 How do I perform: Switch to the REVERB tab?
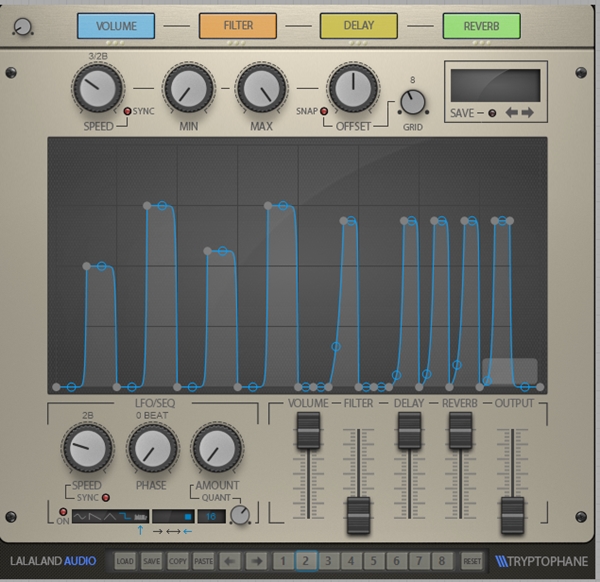[481, 26]
